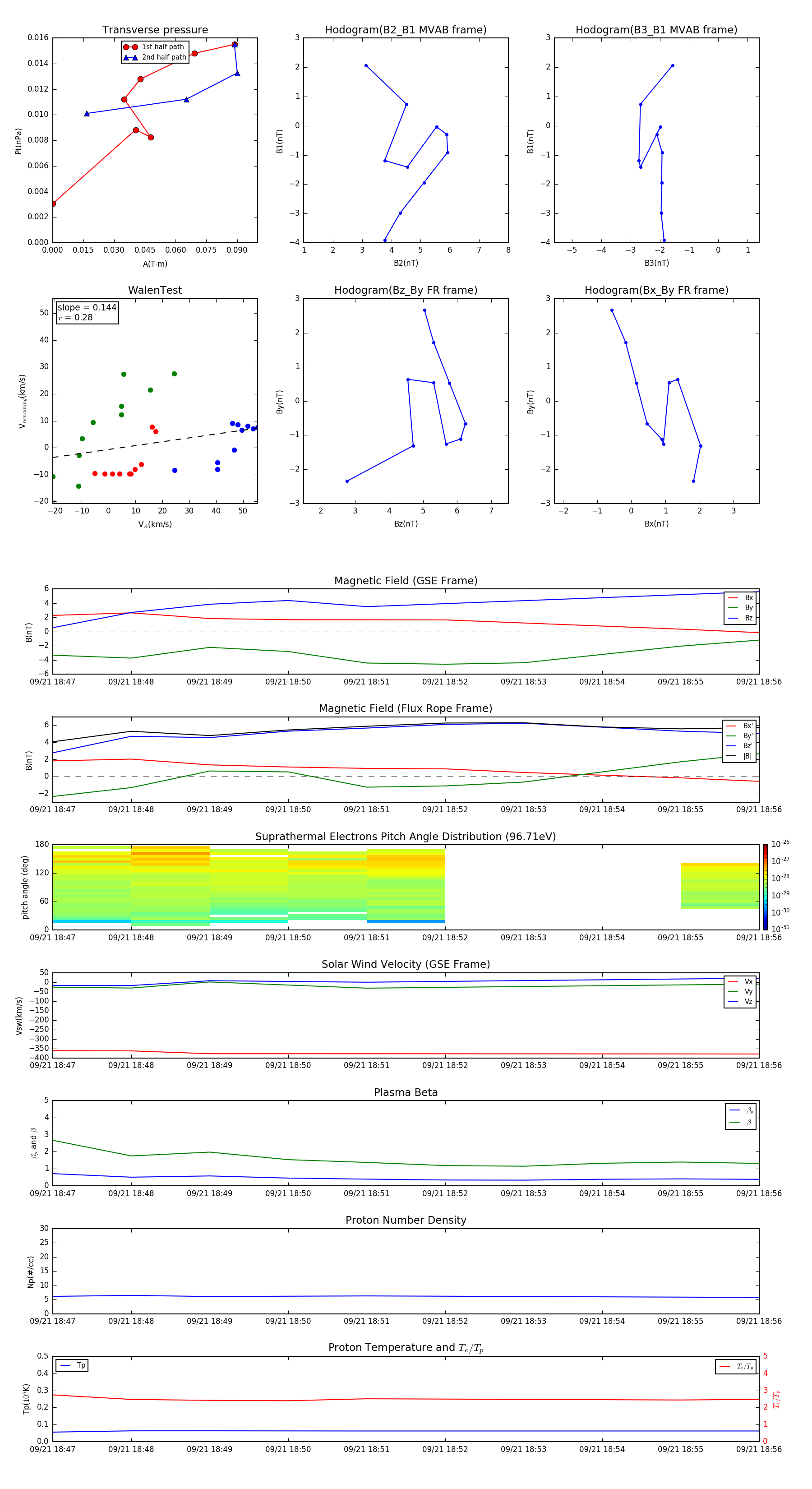The width and height of the screenshot is (812, 1489).
Task: Click the Suprathermal Electrons Pitch Angle Distribution title
Action: [406, 837]
